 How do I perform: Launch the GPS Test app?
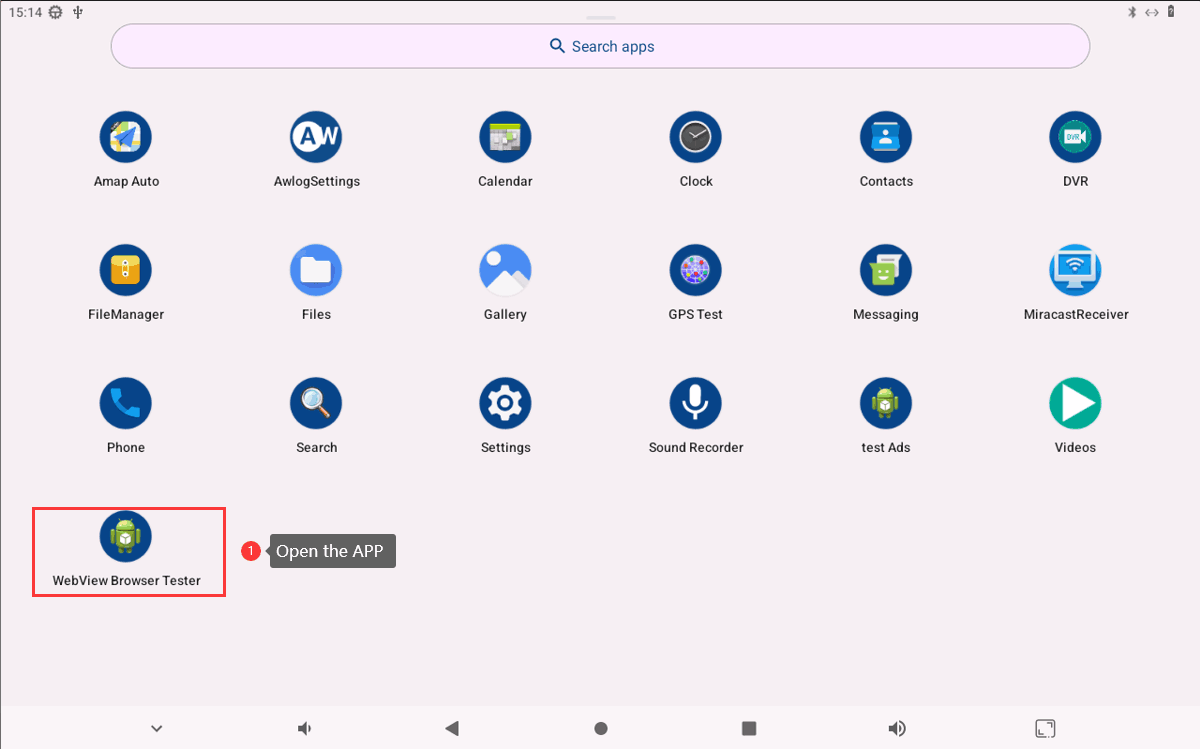point(695,269)
